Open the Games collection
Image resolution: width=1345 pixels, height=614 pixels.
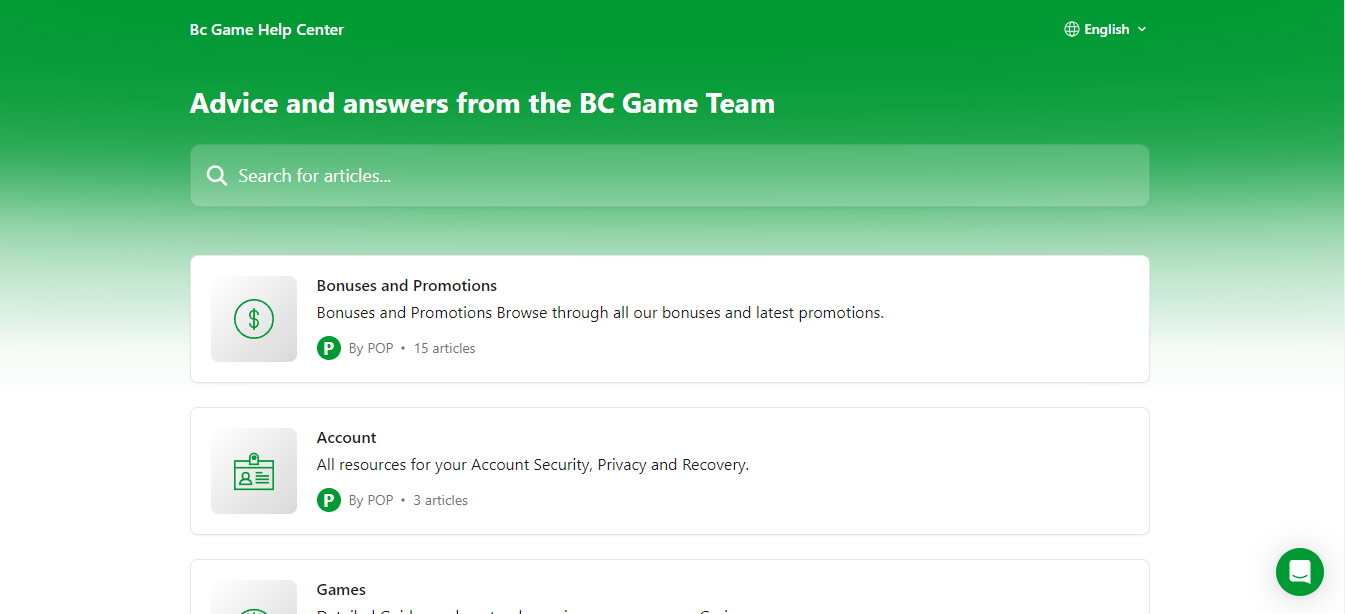point(670,587)
